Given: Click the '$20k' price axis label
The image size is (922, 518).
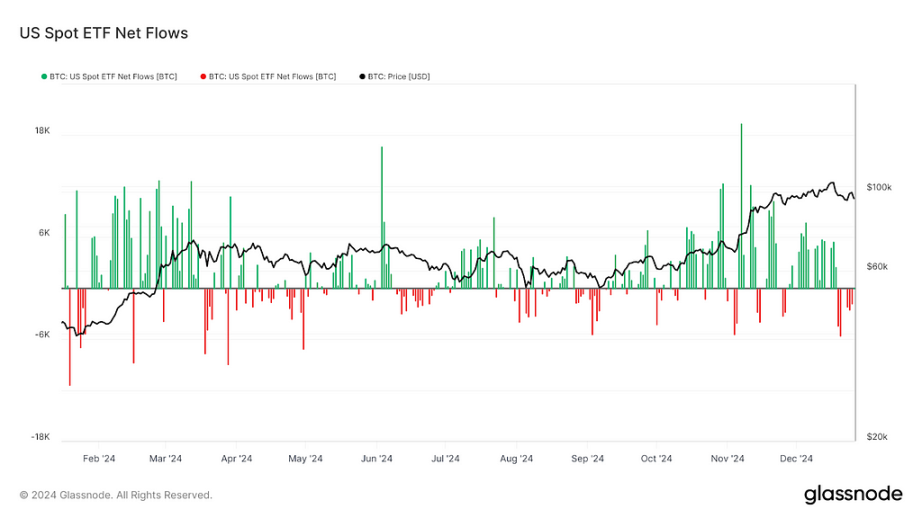Looking at the screenshot, I should (x=877, y=437).
